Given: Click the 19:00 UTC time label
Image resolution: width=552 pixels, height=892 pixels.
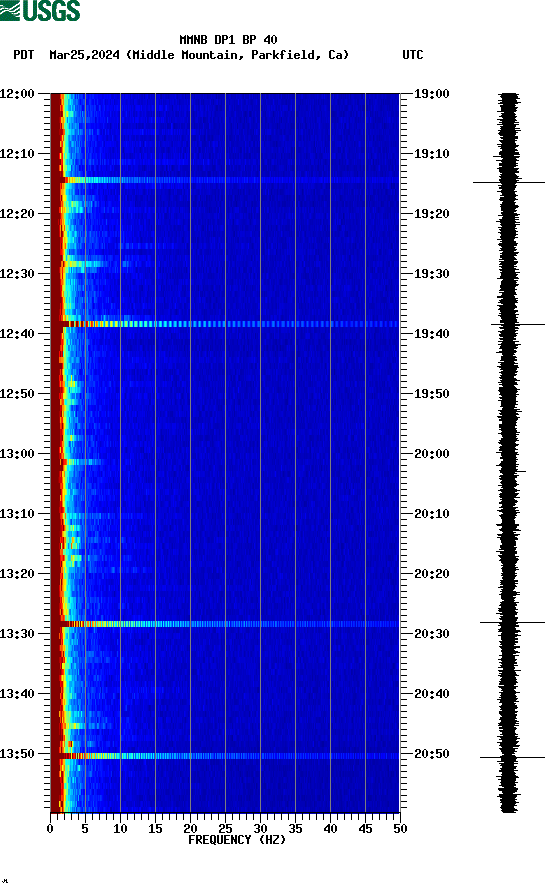Looking at the screenshot, I should (x=431, y=94).
